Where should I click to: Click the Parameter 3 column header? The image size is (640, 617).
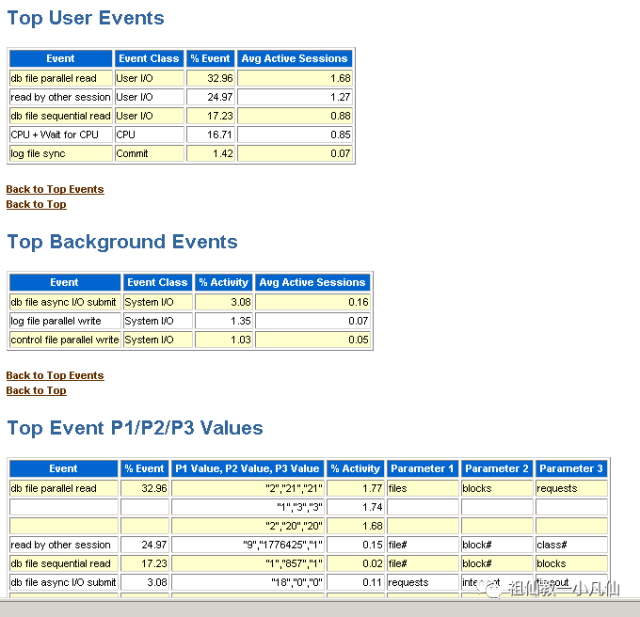[571, 468]
